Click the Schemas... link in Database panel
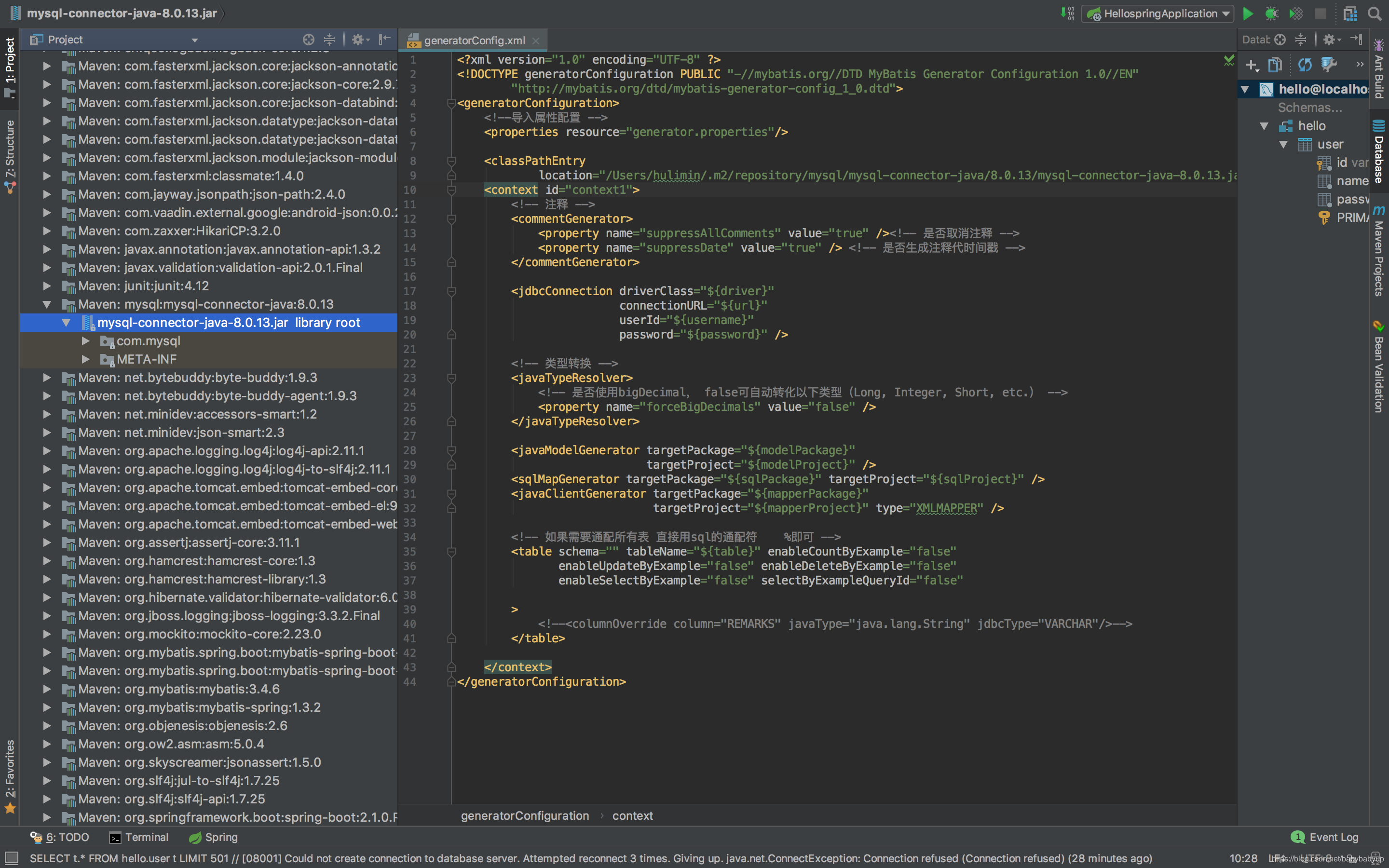The image size is (1389, 868). (x=1310, y=108)
